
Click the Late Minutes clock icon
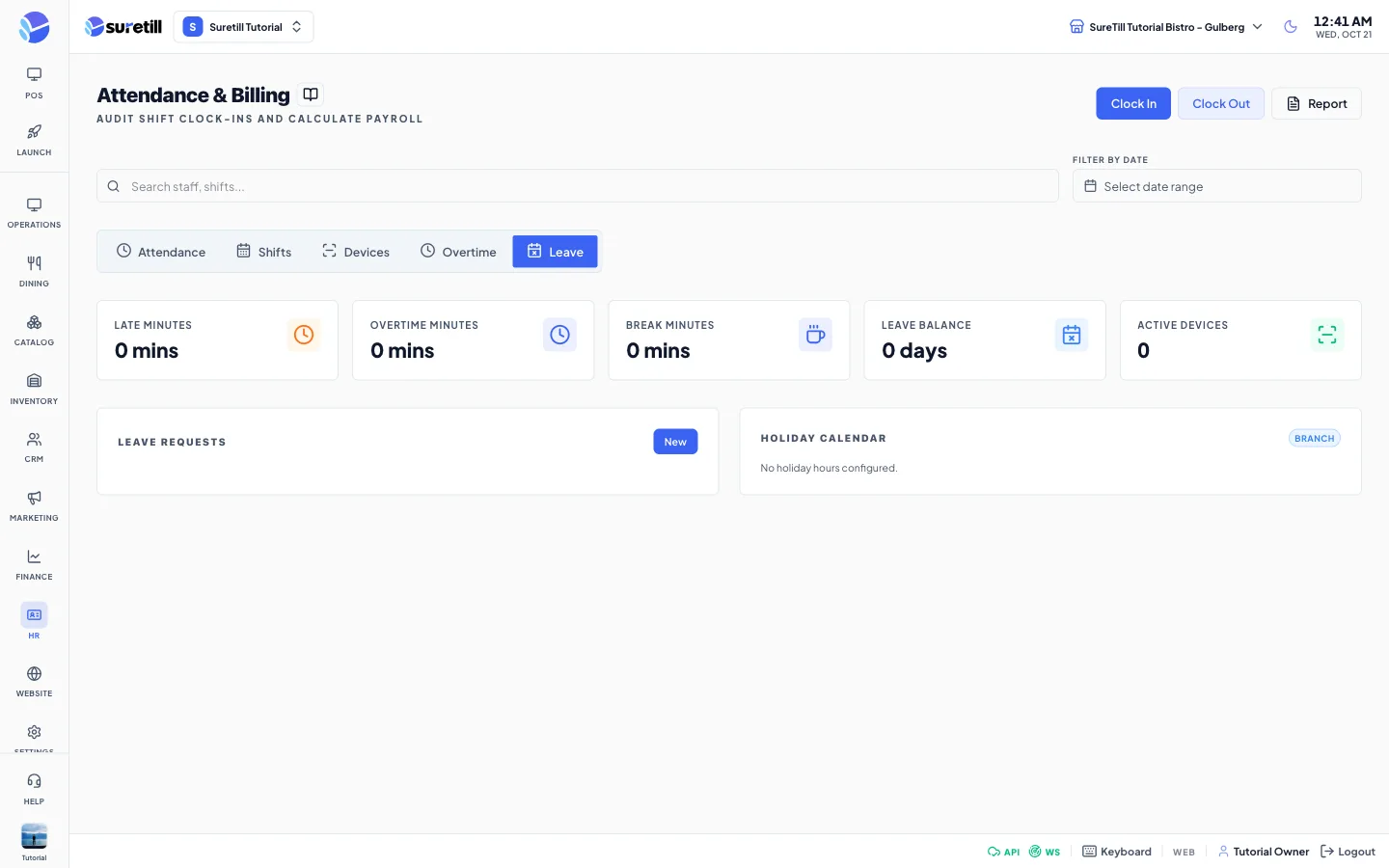click(304, 335)
